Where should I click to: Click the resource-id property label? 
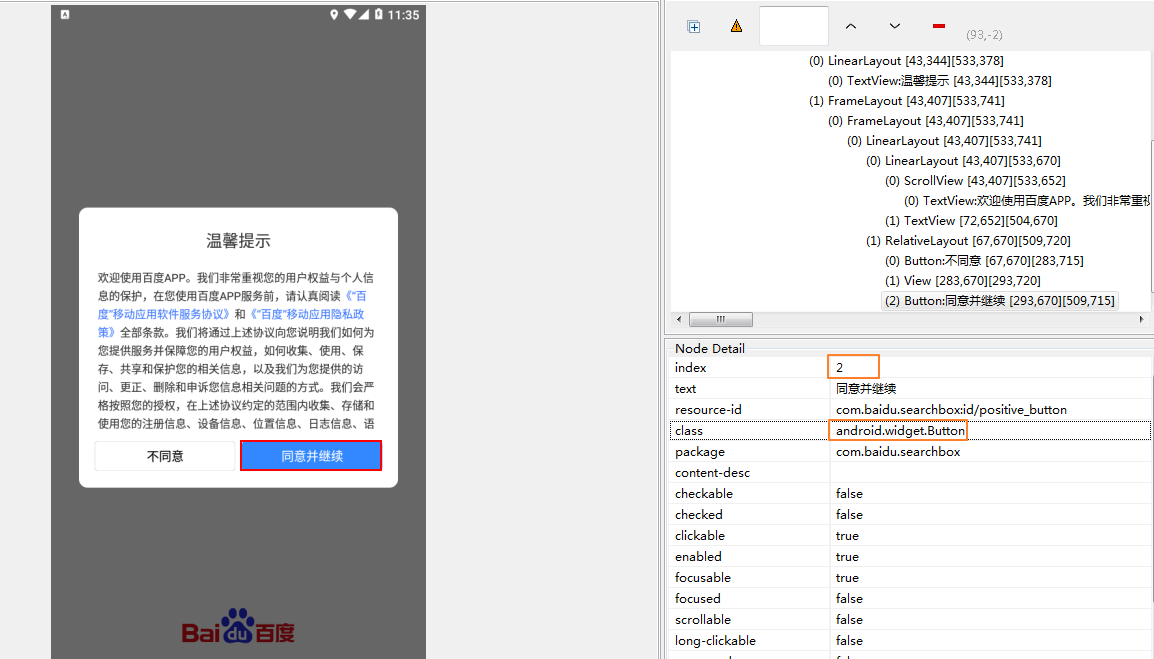708,409
